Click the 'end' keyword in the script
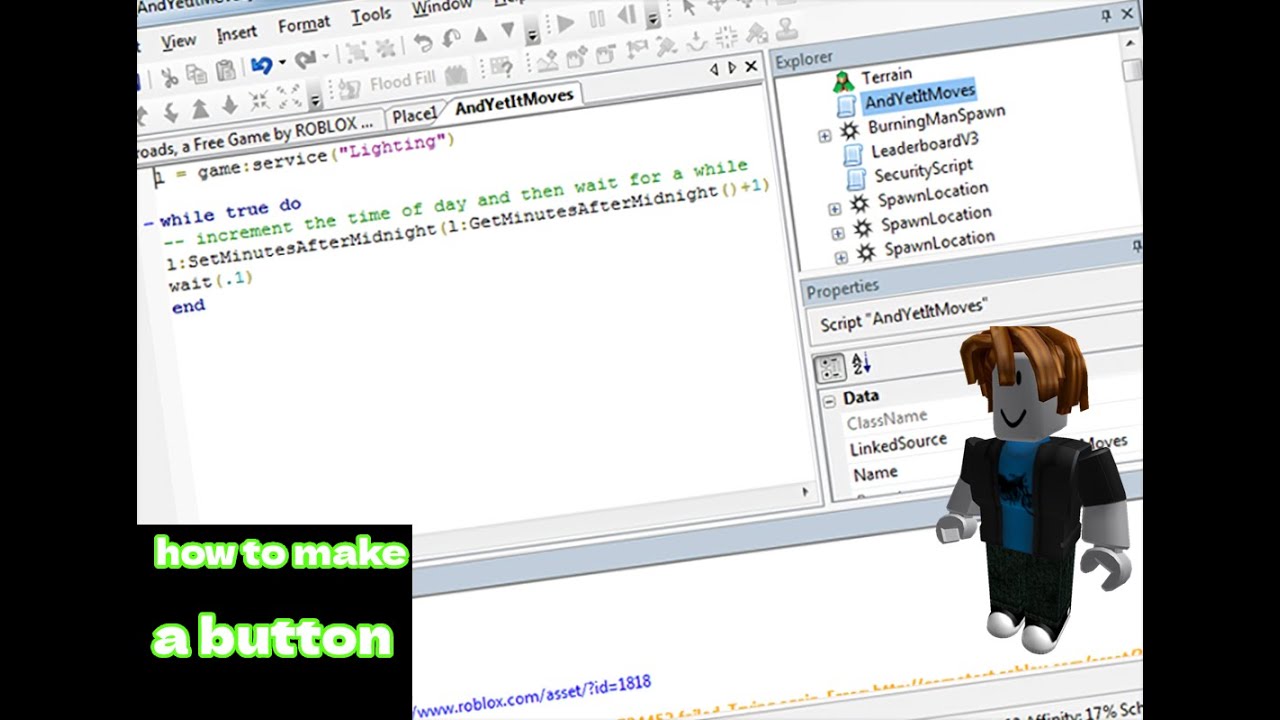The height and width of the screenshot is (720, 1280). tap(188, 307)
